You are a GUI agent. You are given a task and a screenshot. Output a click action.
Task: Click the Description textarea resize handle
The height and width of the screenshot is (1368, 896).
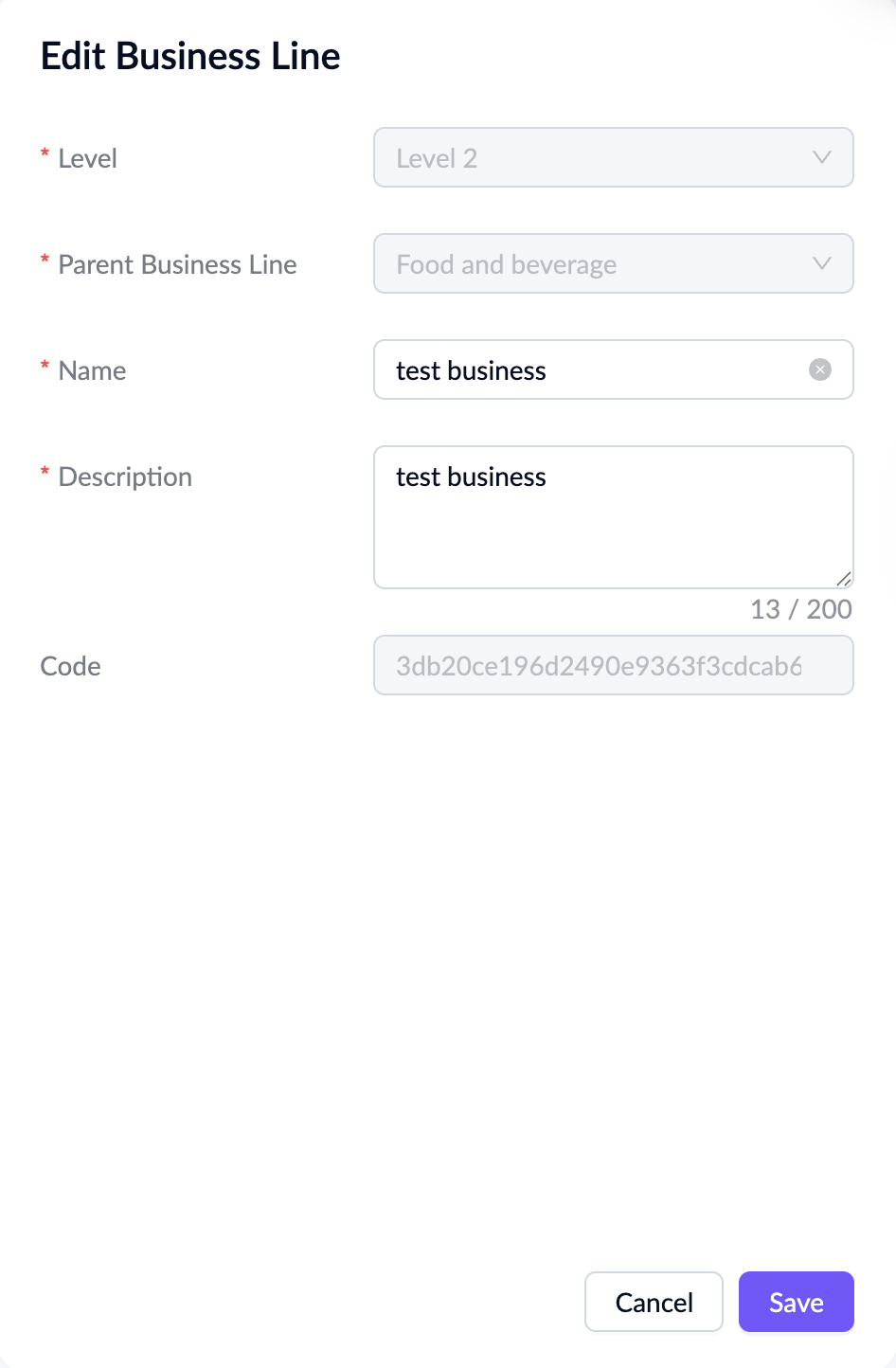844,579
